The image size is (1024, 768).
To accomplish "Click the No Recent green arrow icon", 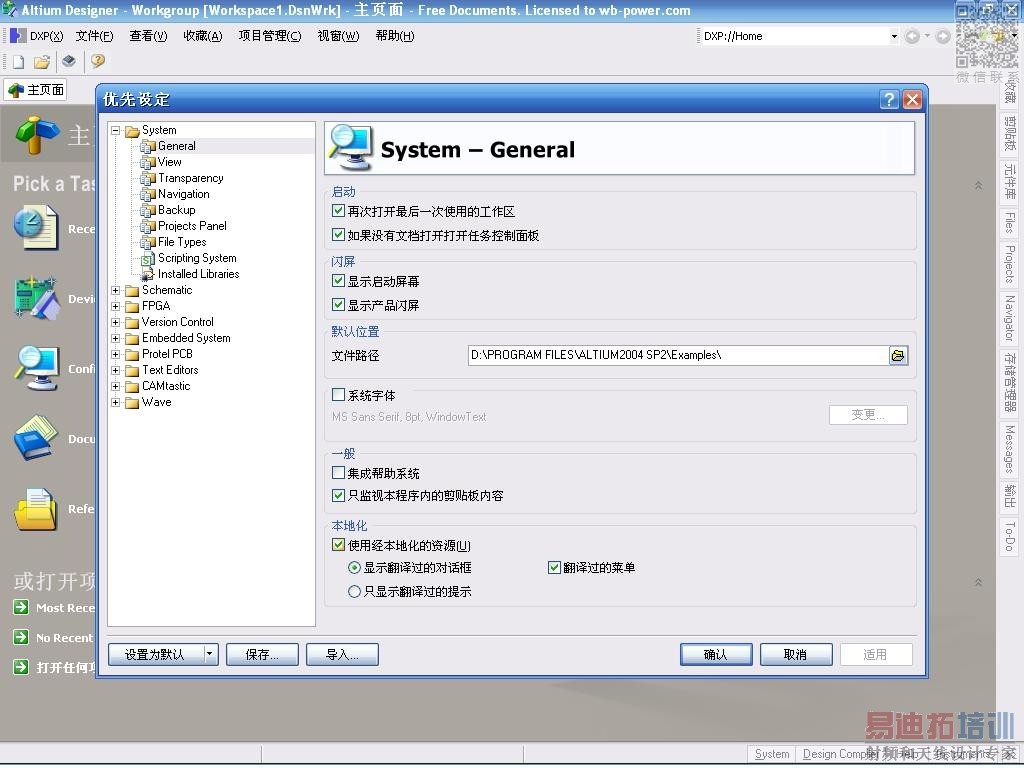I will click(21, 637).
